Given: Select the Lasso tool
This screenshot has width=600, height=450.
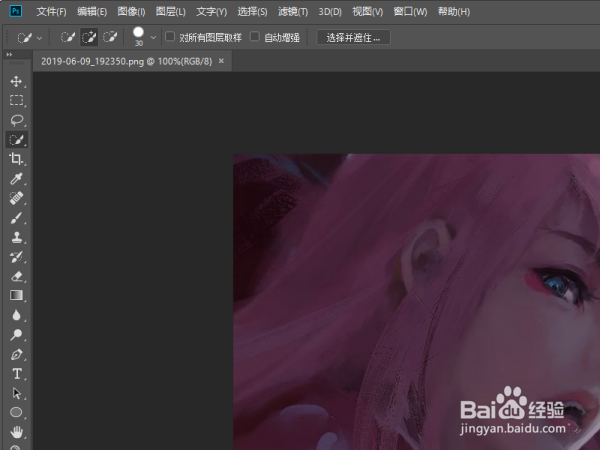Looking at the screenshot, I should point(16,120).
